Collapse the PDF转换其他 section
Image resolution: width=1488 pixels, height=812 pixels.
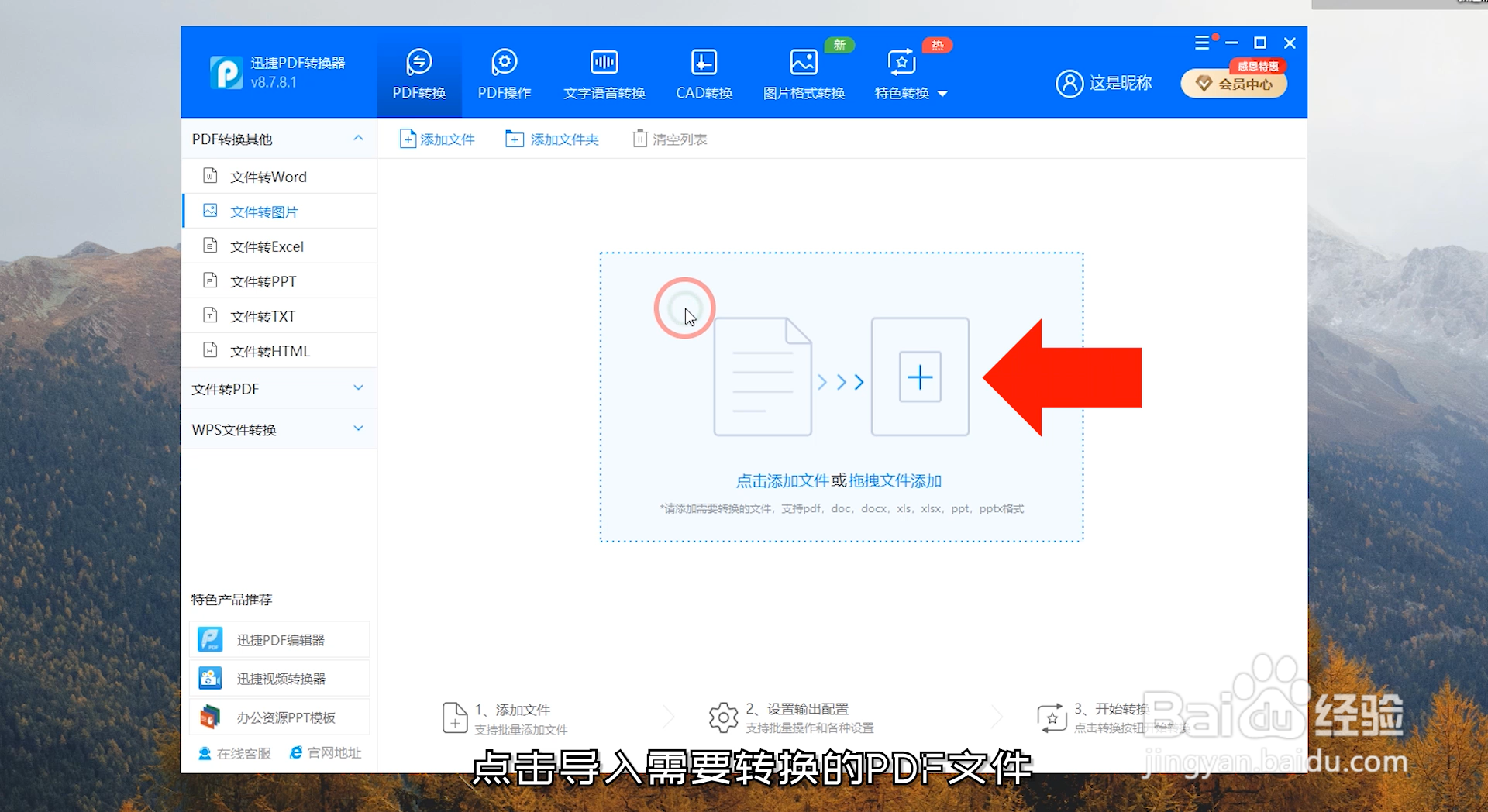point(358,139)
